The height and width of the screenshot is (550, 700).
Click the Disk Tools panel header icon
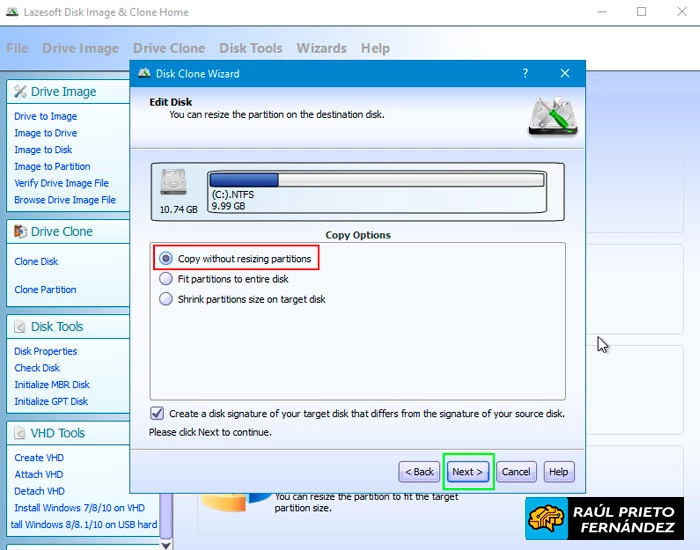[x=20, y=327]
